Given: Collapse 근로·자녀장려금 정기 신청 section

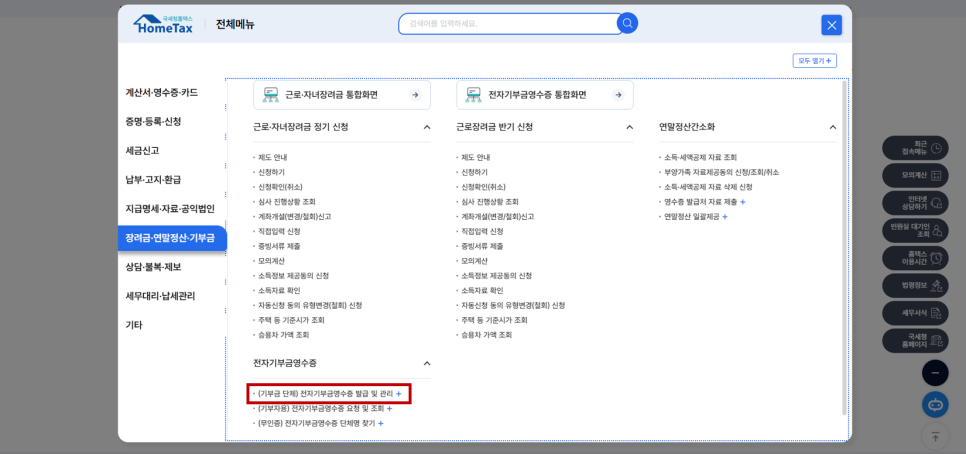Looking at the screenshot, I should (427, 127).
